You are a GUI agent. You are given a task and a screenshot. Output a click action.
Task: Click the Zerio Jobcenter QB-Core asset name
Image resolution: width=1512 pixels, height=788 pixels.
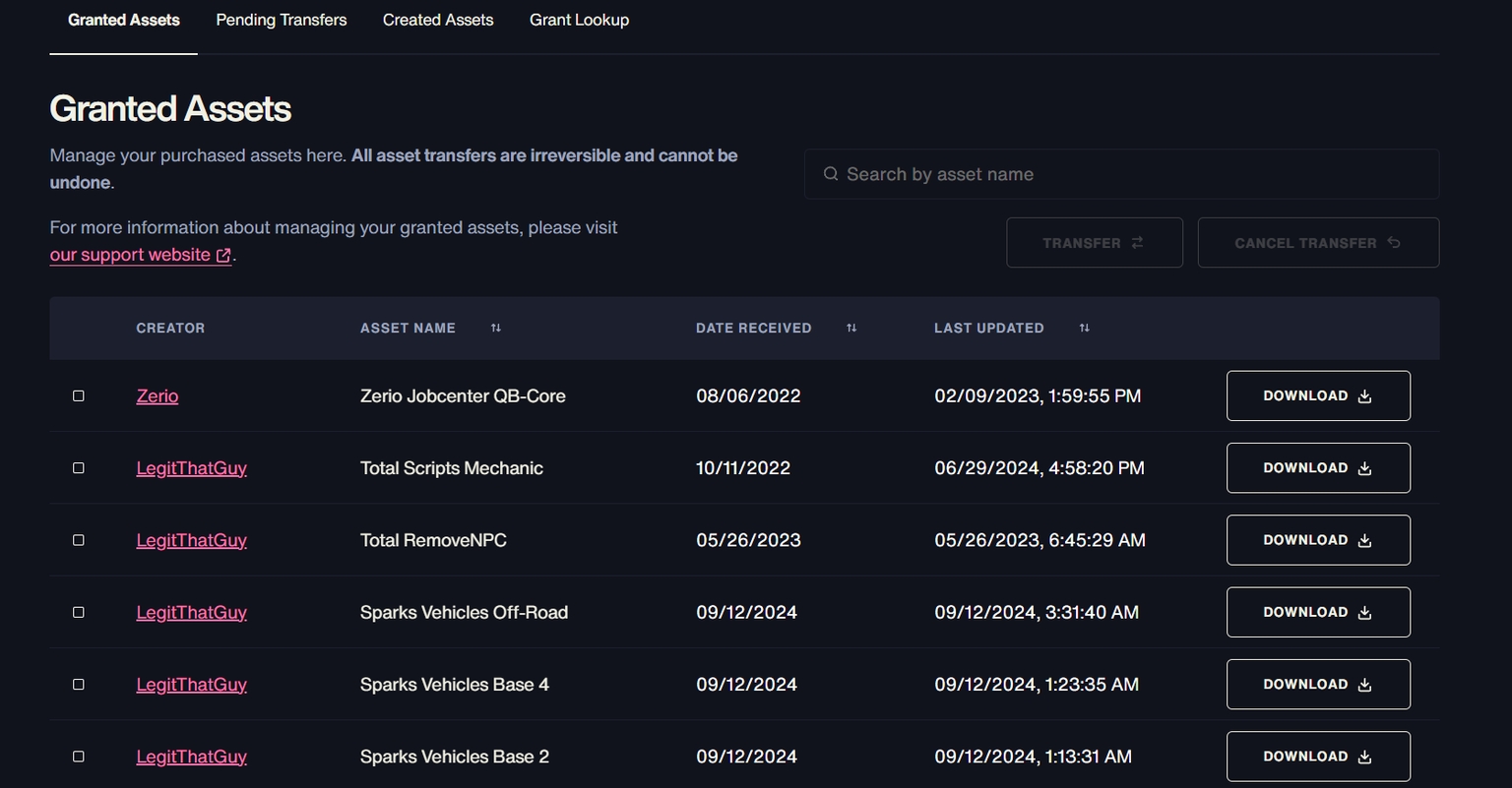click(463, 395)
